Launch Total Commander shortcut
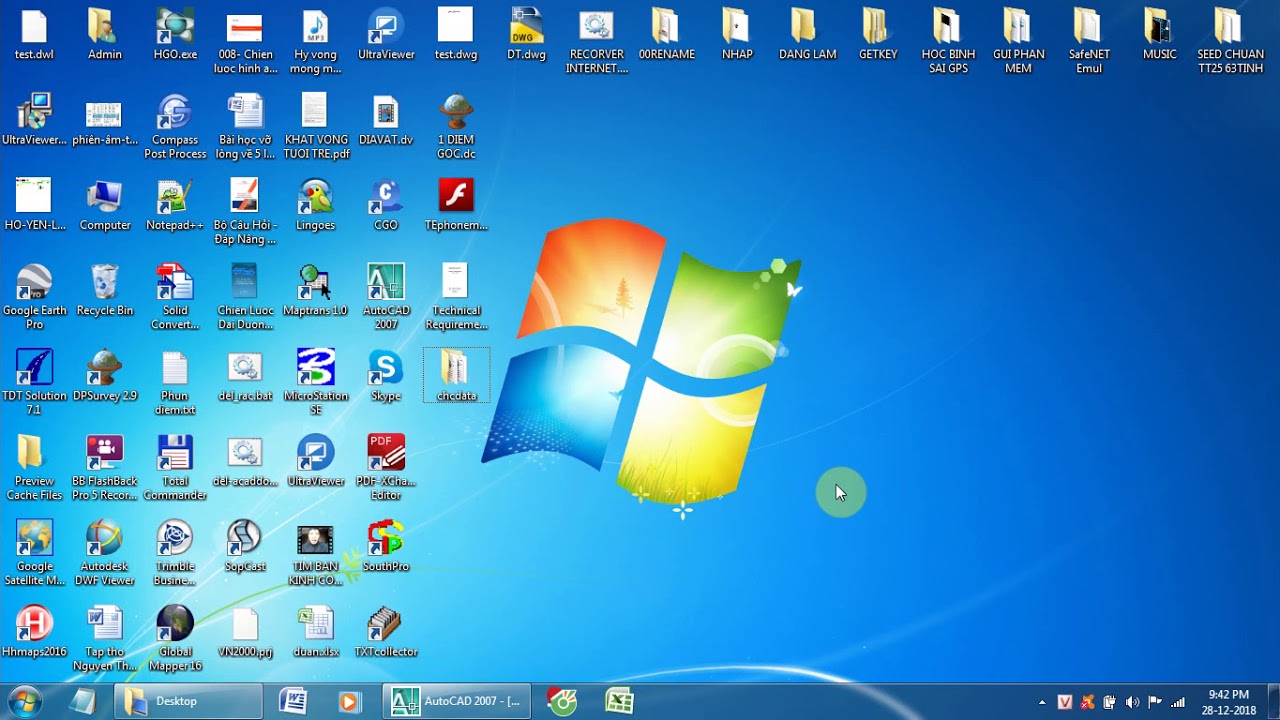Screen dimensions: 1280x720 [175, 467]
